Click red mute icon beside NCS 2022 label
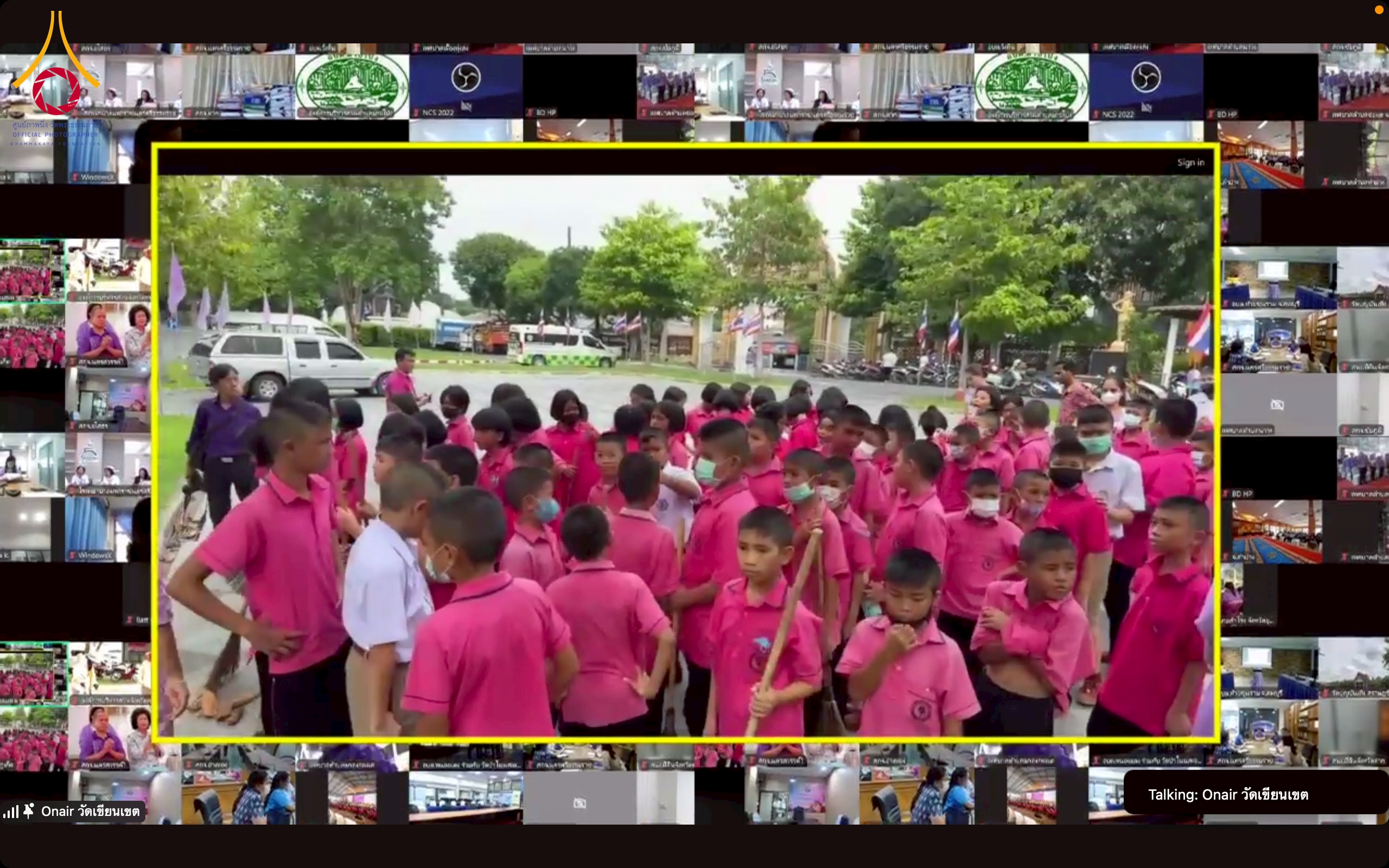Viewport: 1389px width, 868px height. tap(417, 112)
